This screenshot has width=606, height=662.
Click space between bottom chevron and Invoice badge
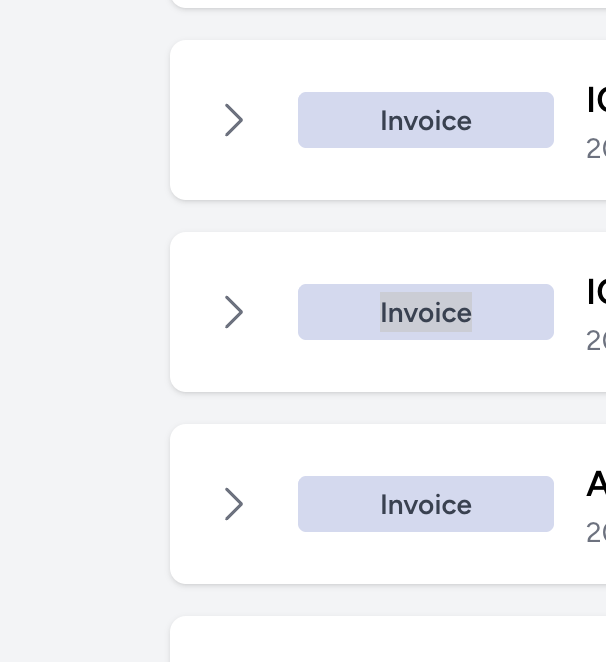tap(272, 504)
